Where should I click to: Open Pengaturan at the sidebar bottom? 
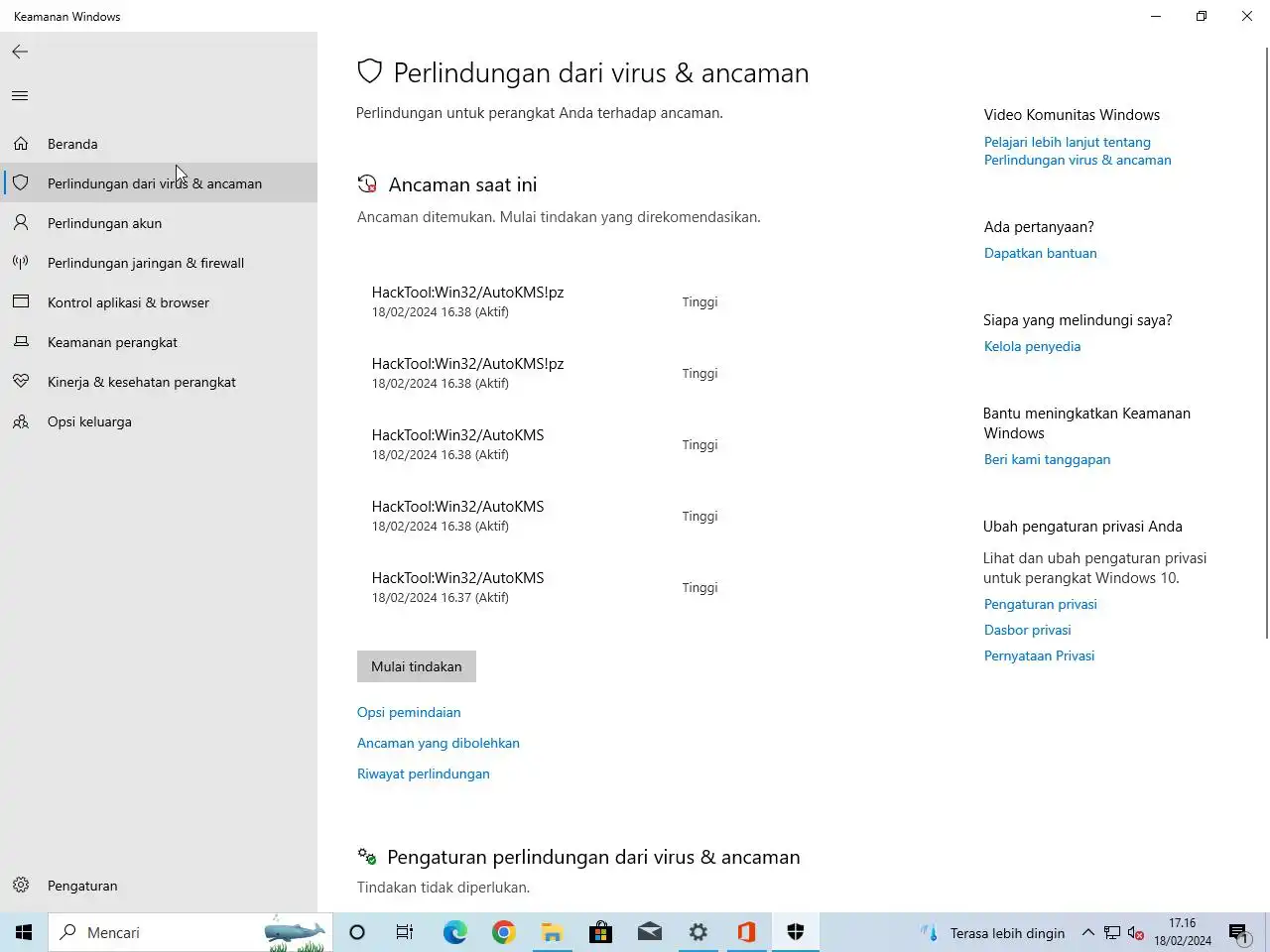[159, 886]
